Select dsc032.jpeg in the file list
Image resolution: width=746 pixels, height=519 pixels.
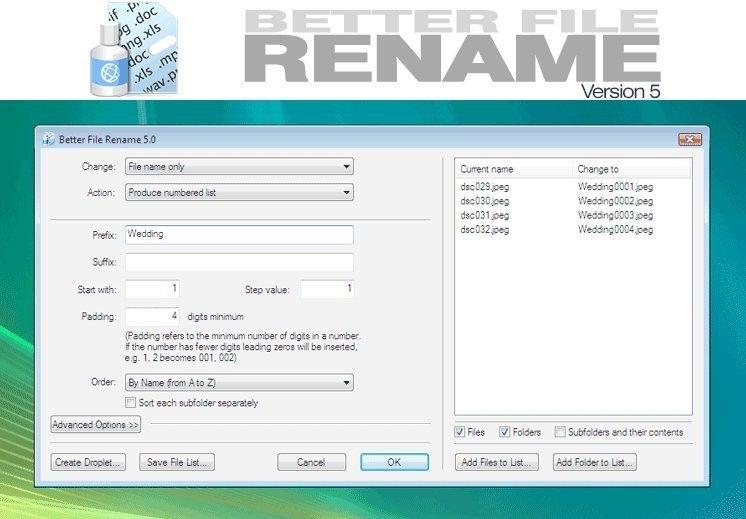(x=485, y=230)
